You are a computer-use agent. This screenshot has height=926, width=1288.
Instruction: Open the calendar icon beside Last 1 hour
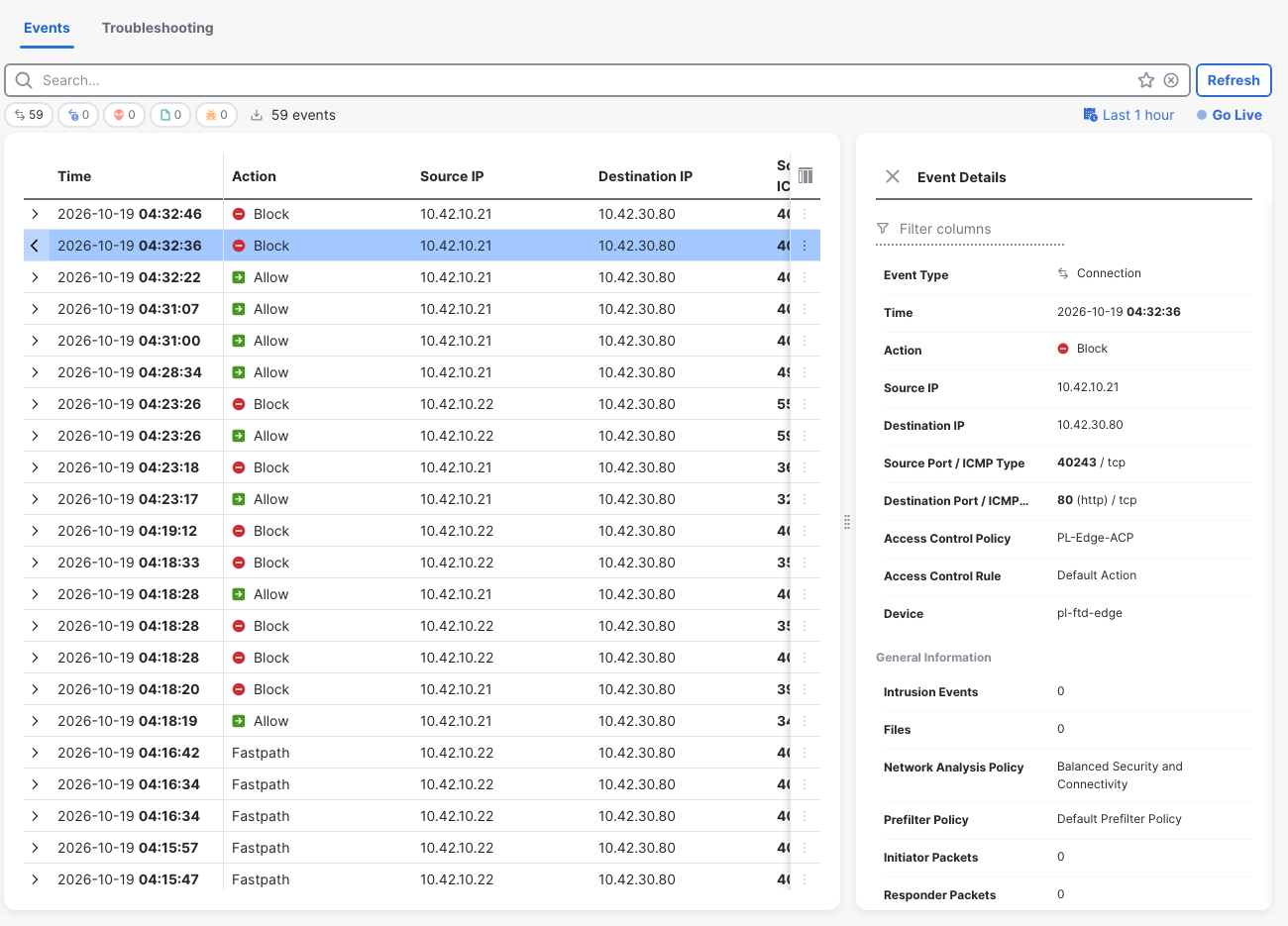(x=1090, y=115)
